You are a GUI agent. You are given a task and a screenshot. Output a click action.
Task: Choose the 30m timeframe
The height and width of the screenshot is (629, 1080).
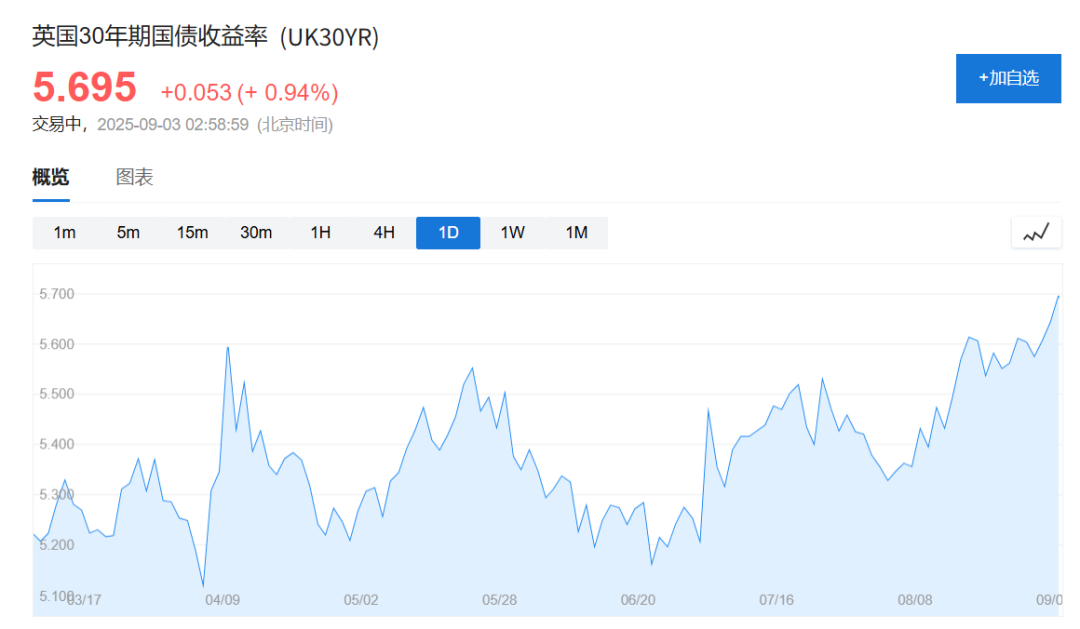coord(256,233)
